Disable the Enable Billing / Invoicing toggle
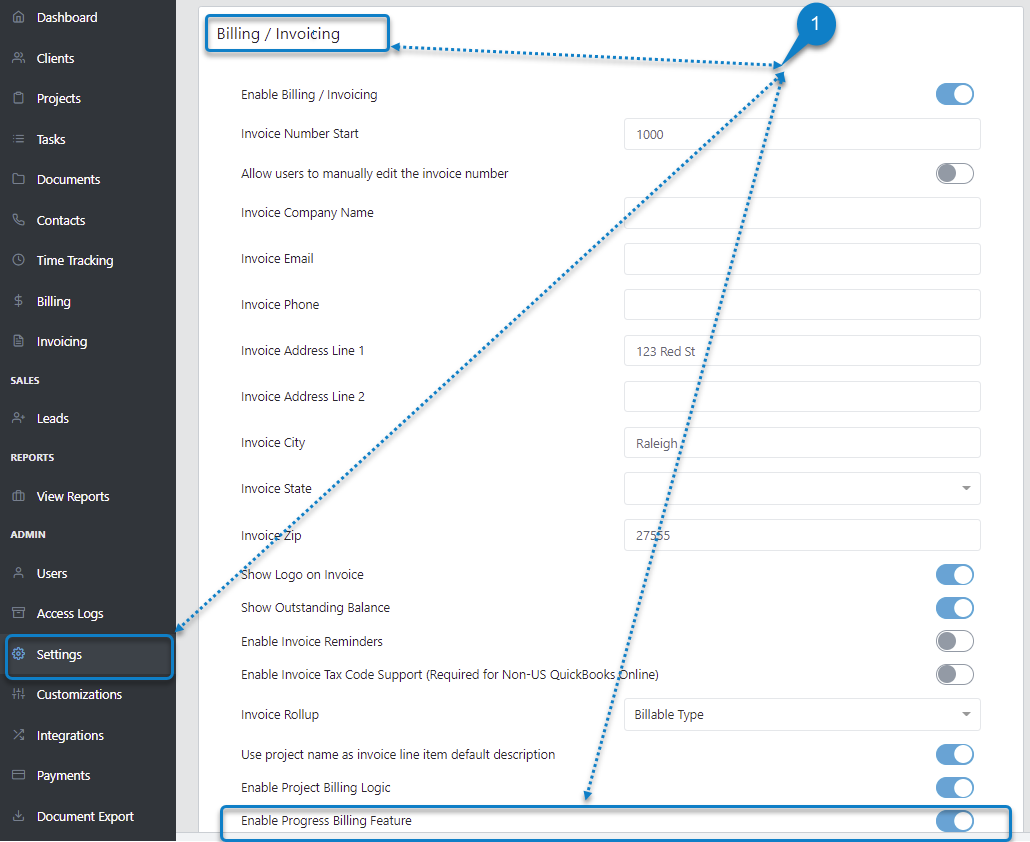The width and height of the screenshot is (1030, 842). [954, 93]
